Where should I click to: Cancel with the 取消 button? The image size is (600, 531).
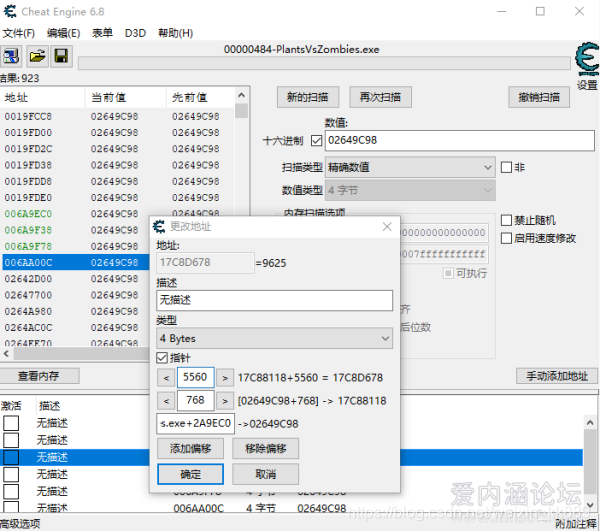(266, 474)
